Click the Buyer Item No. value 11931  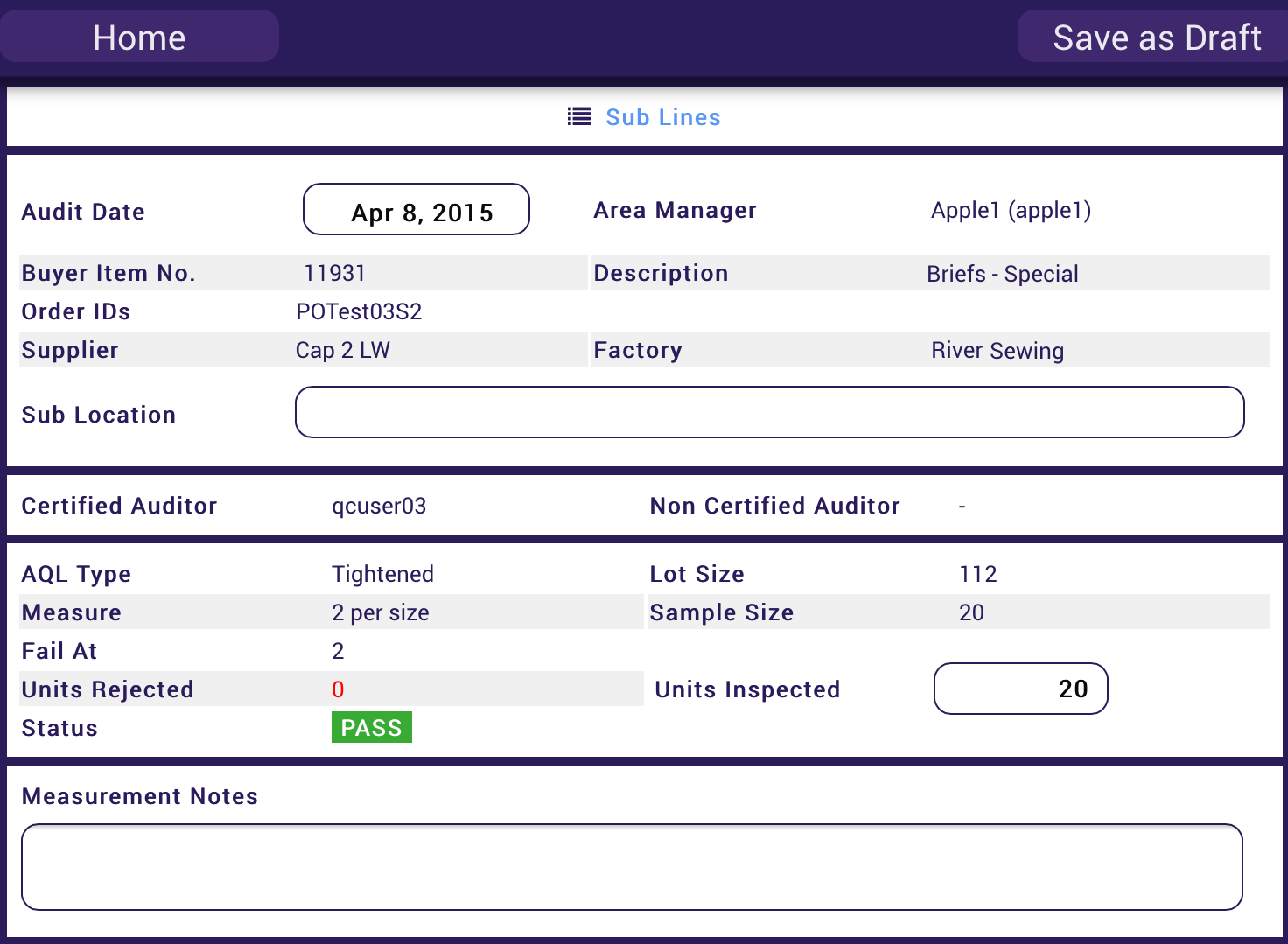tap(333, 273)
